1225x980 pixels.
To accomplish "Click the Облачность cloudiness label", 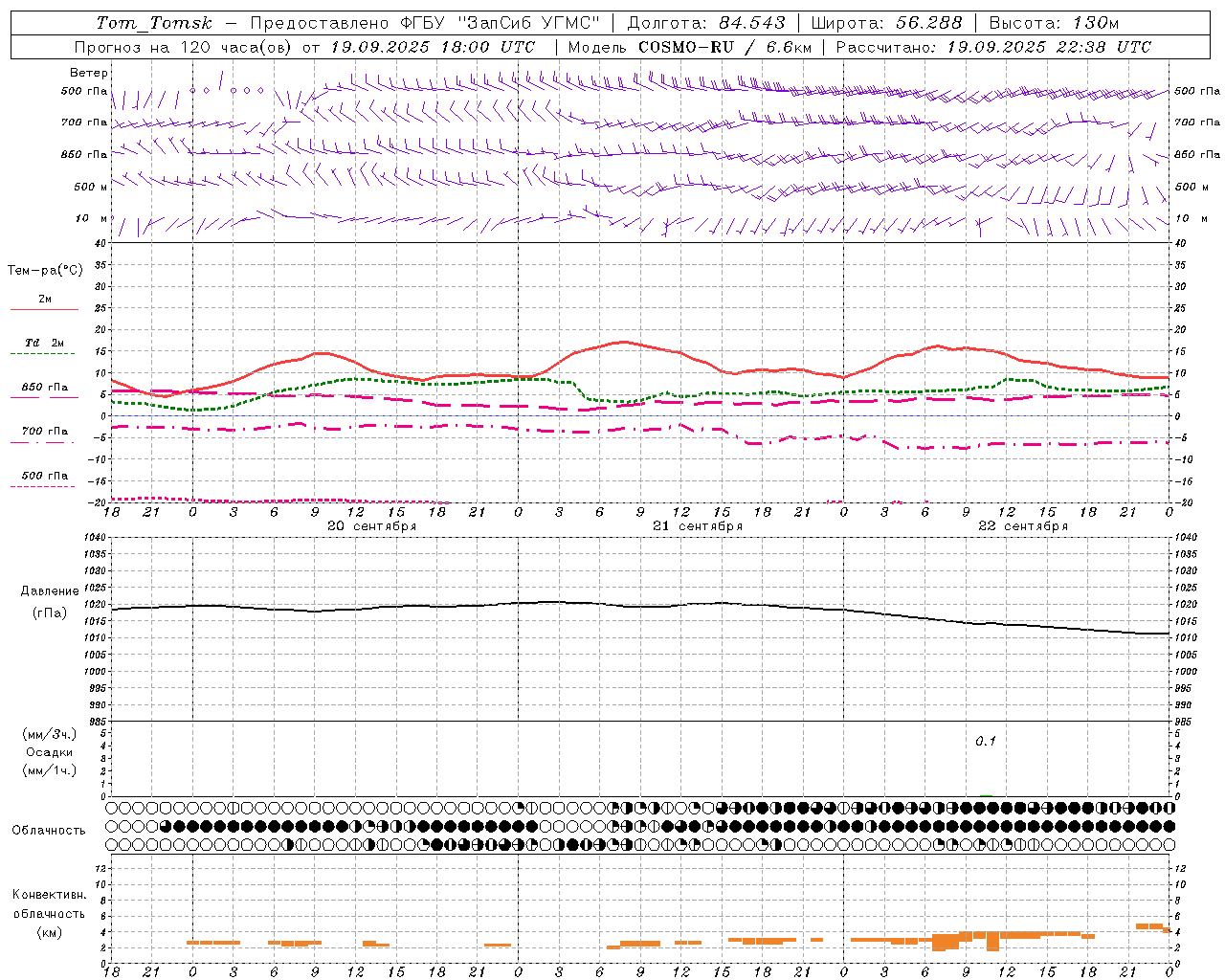I will click(x=49, y=830).
